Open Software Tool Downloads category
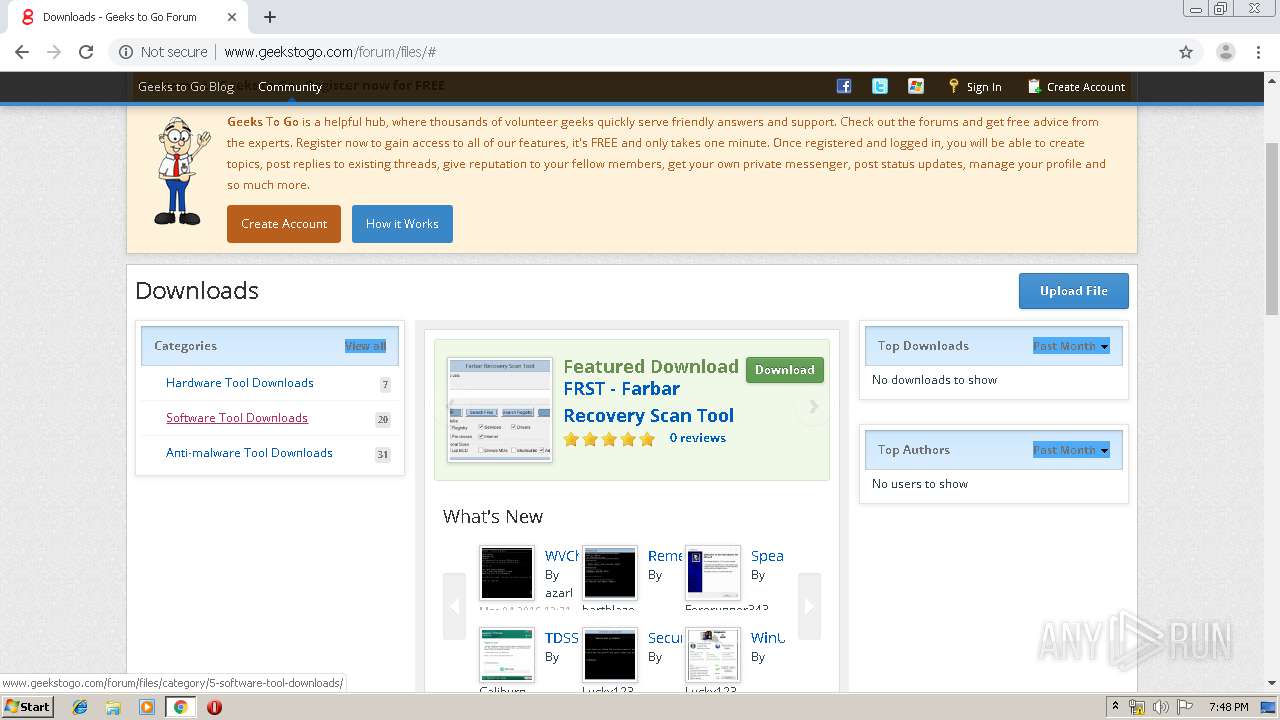The image size is (1280, 720). (237, 418)
